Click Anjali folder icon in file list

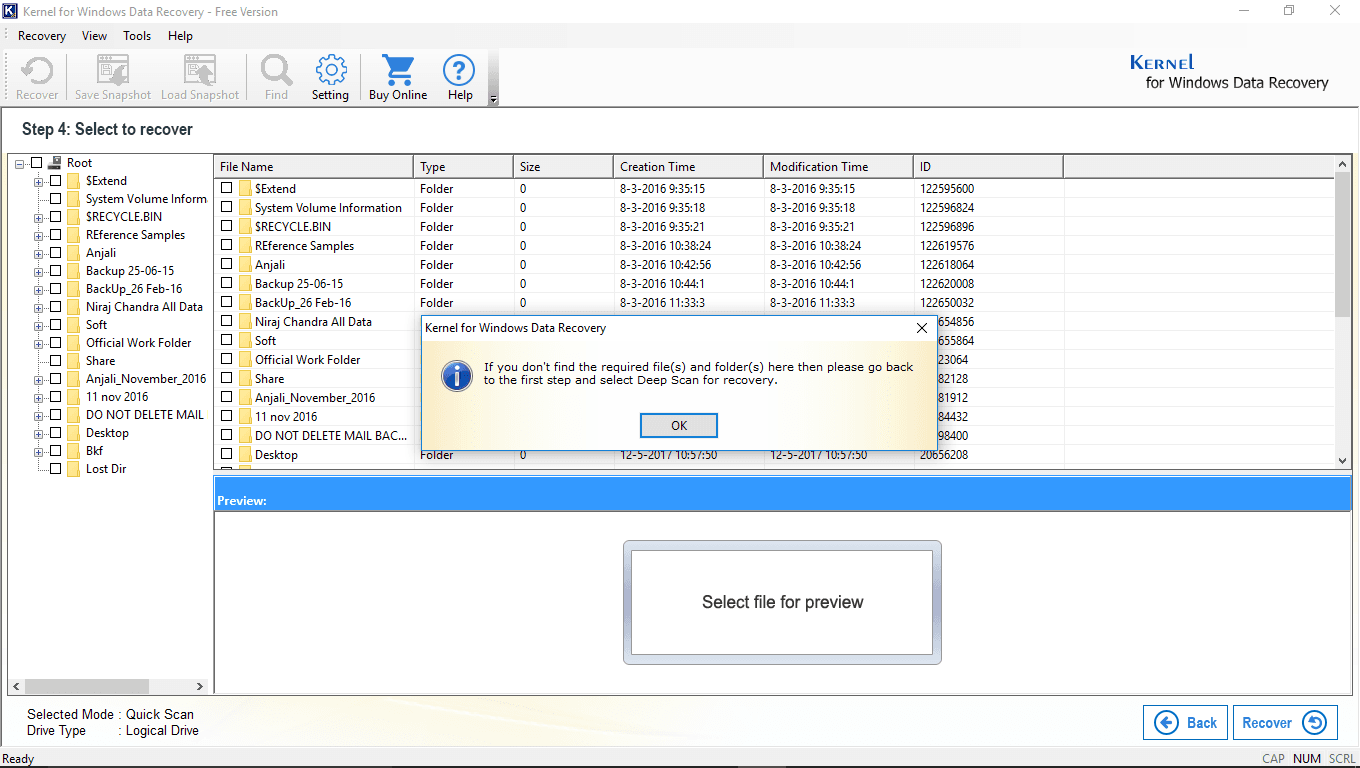tap(245, 265)
